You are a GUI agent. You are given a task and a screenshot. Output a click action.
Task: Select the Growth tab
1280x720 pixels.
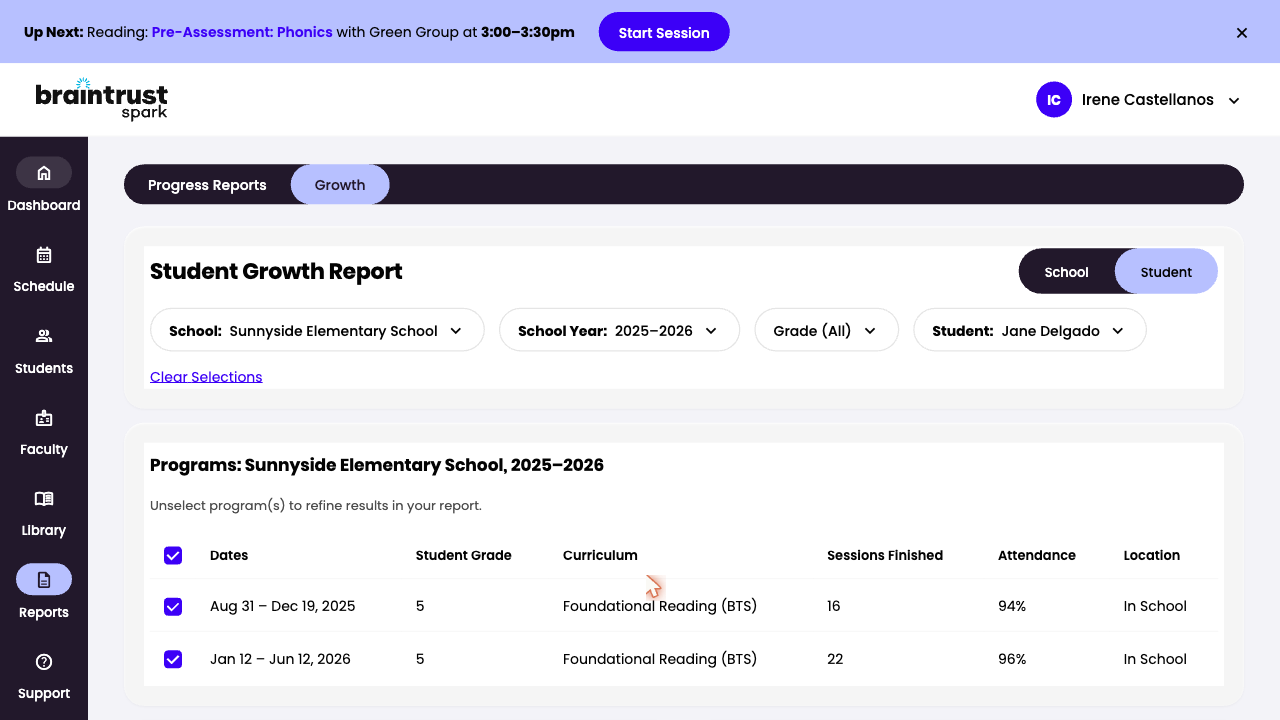pyautogui.click(x=340, y=185)
